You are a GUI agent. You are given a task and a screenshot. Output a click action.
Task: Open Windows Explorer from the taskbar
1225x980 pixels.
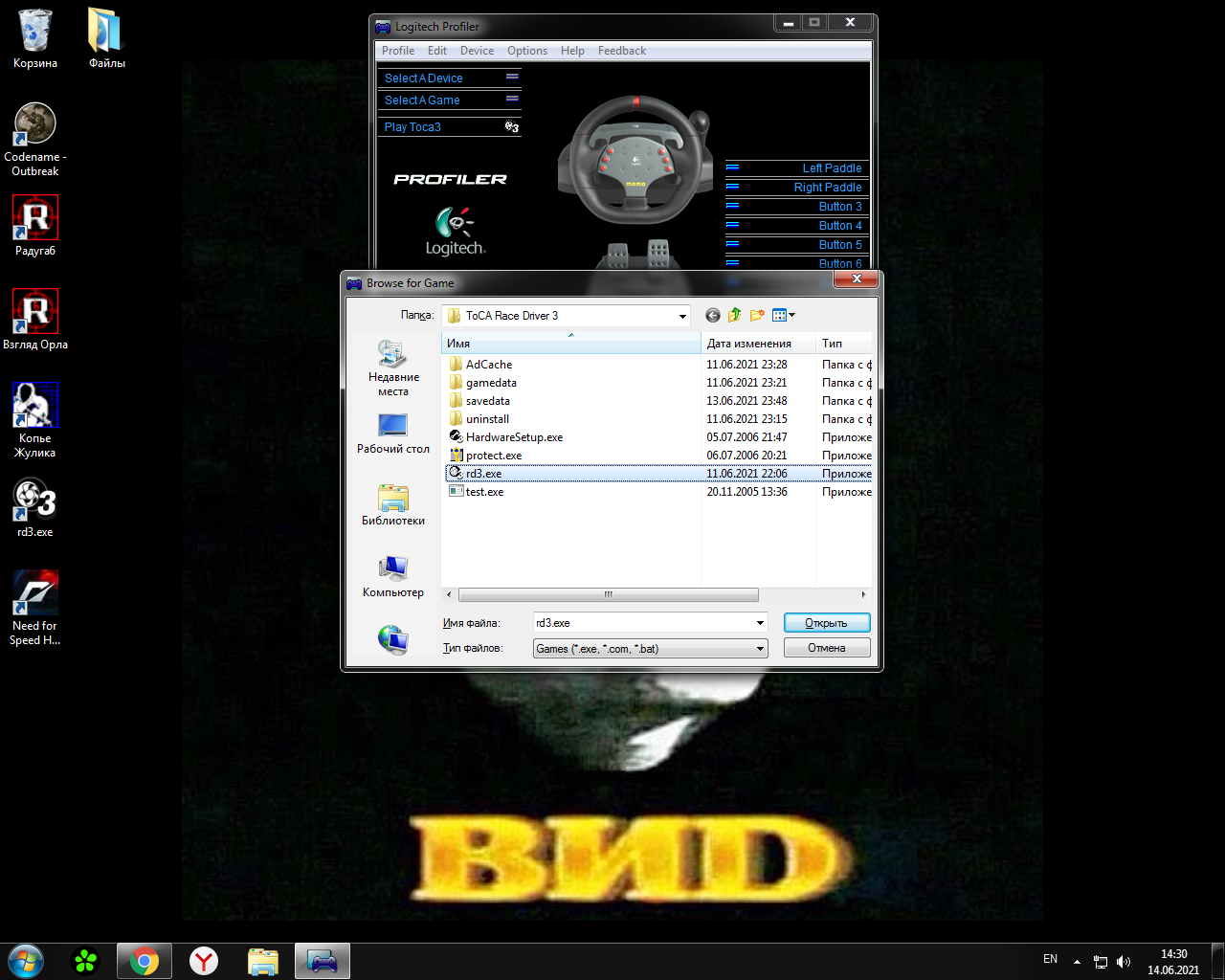click(262, 961)
